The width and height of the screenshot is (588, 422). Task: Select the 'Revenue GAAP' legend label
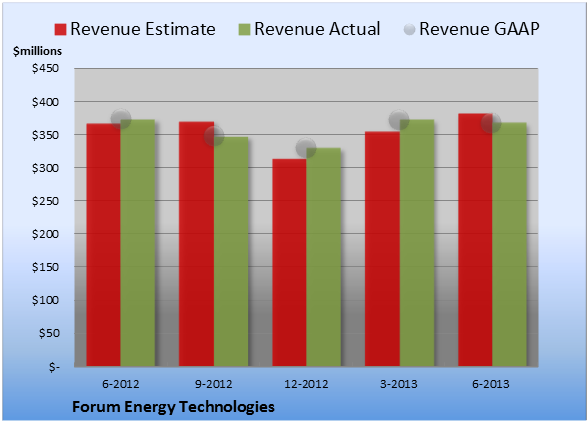(x=480, y=29)
